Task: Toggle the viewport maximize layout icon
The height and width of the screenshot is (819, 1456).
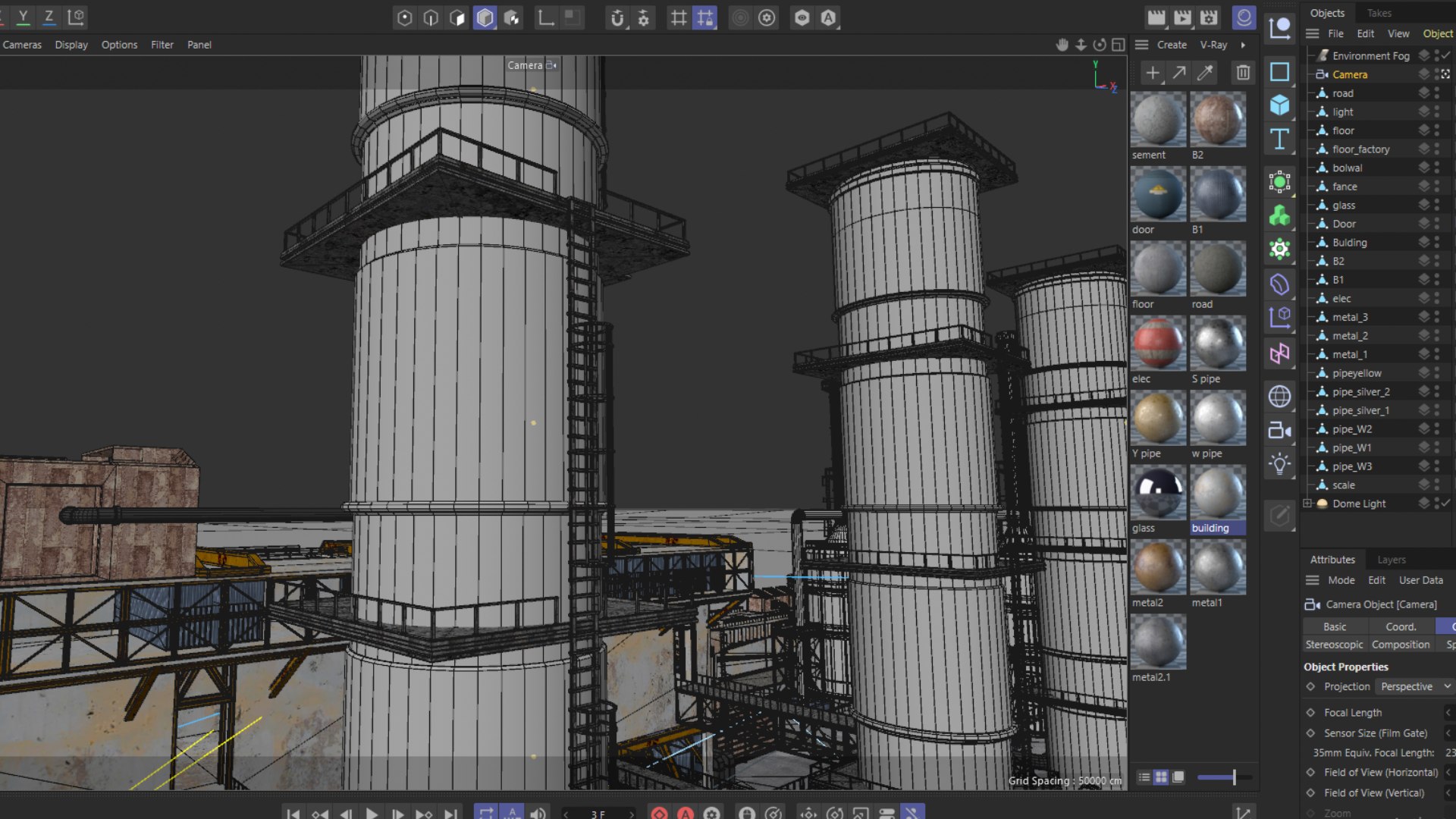Action: point(1118,45)
